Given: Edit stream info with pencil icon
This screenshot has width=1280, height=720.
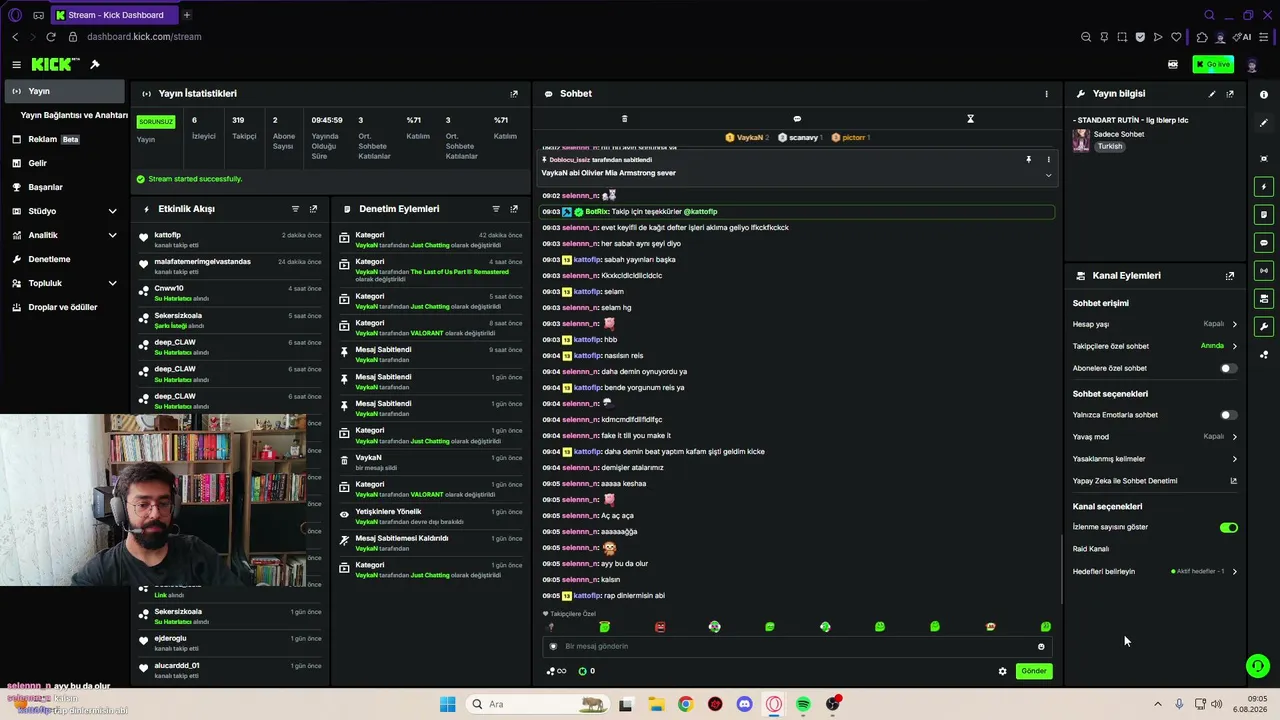Looking at the screenshot, I should pyautogui.click(x=1212, y=94).
